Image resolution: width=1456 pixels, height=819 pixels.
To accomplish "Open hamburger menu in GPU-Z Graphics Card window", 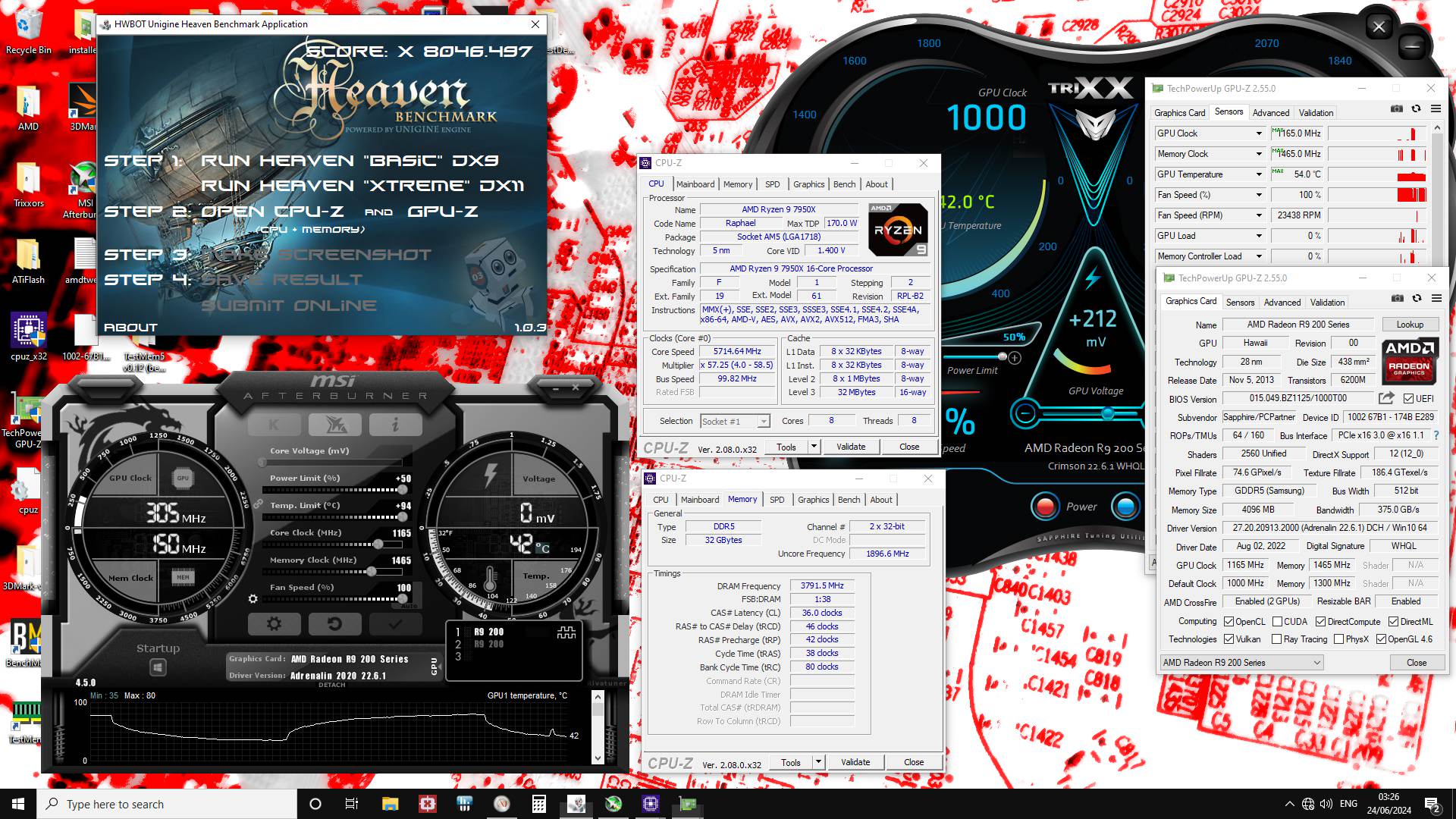I will coord(1436,299).
